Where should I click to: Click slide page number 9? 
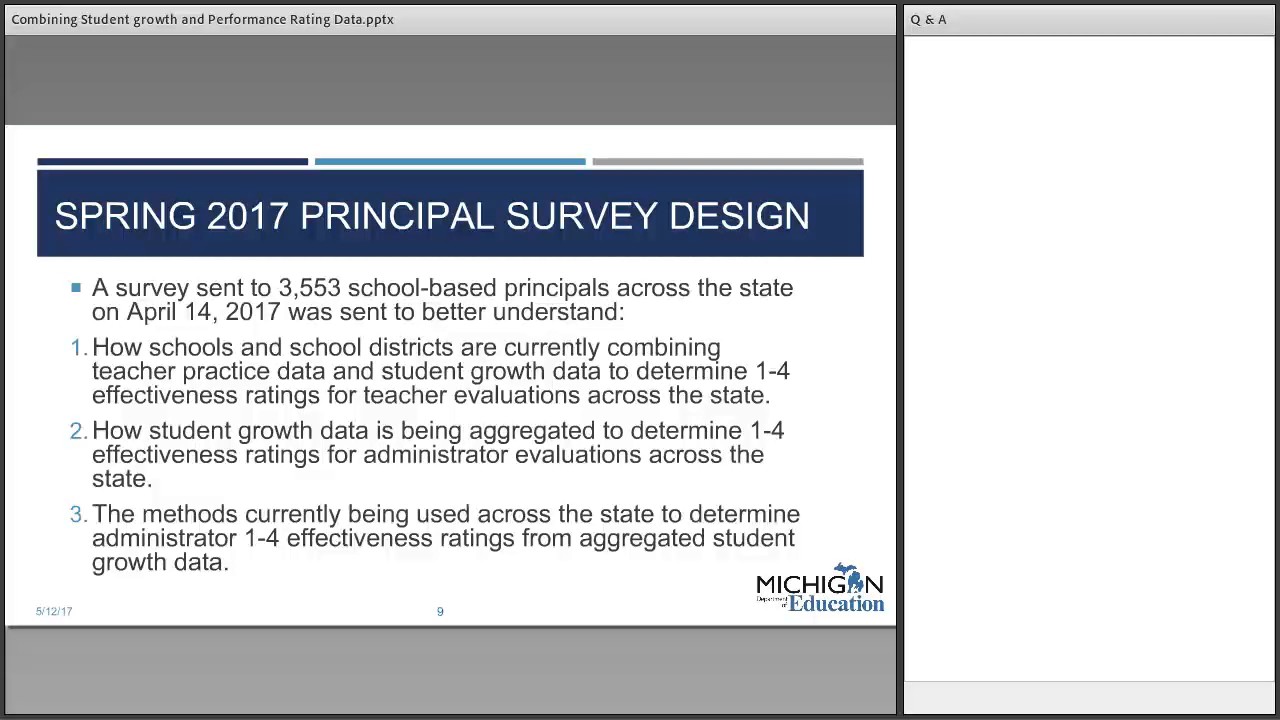(440, 611)
